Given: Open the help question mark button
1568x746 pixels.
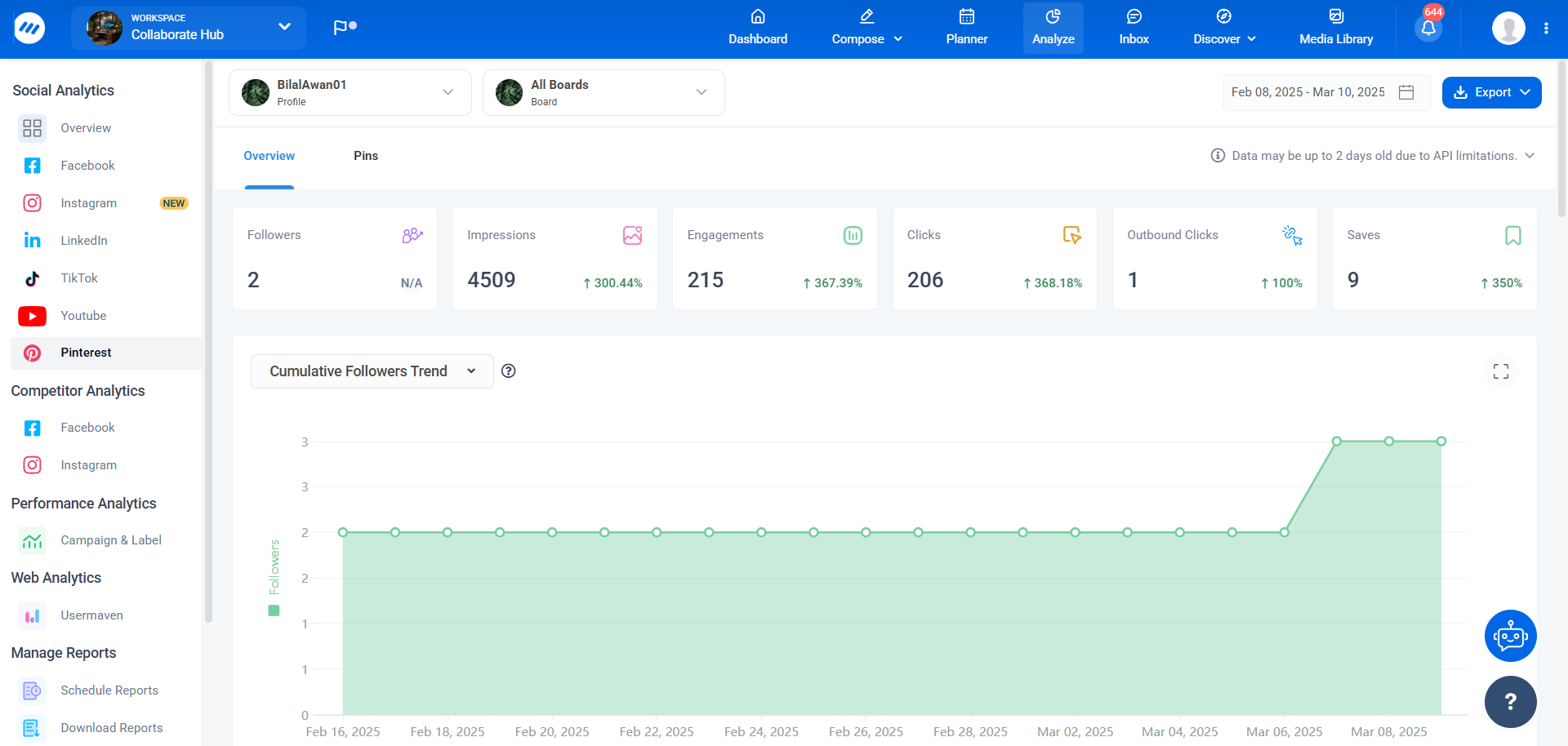Looking at the screenshot, I should 1510,702.
